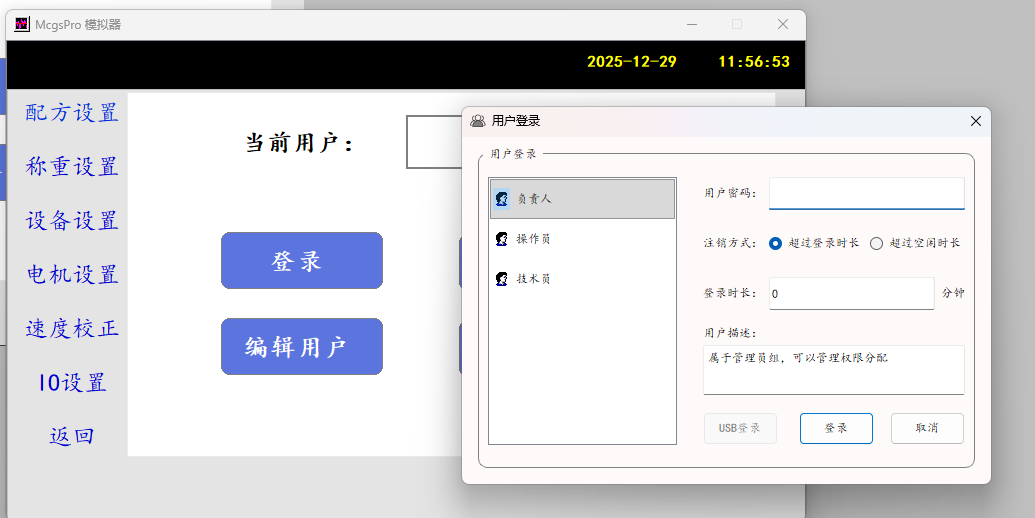
Task: Click the 技术员 user avatar icon
Action: point(502,279)
